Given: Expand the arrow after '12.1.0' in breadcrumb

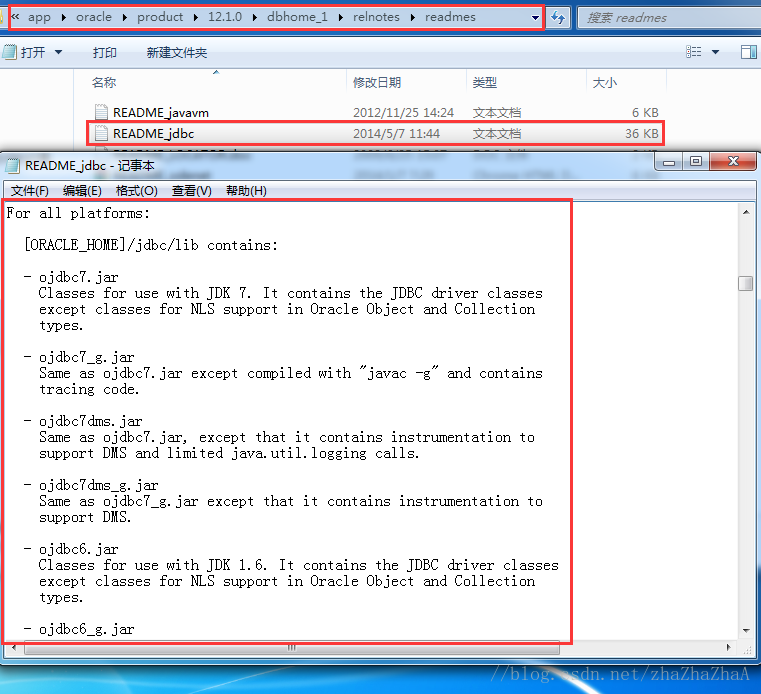Looking at the screenshot, I should coord(255,17).
